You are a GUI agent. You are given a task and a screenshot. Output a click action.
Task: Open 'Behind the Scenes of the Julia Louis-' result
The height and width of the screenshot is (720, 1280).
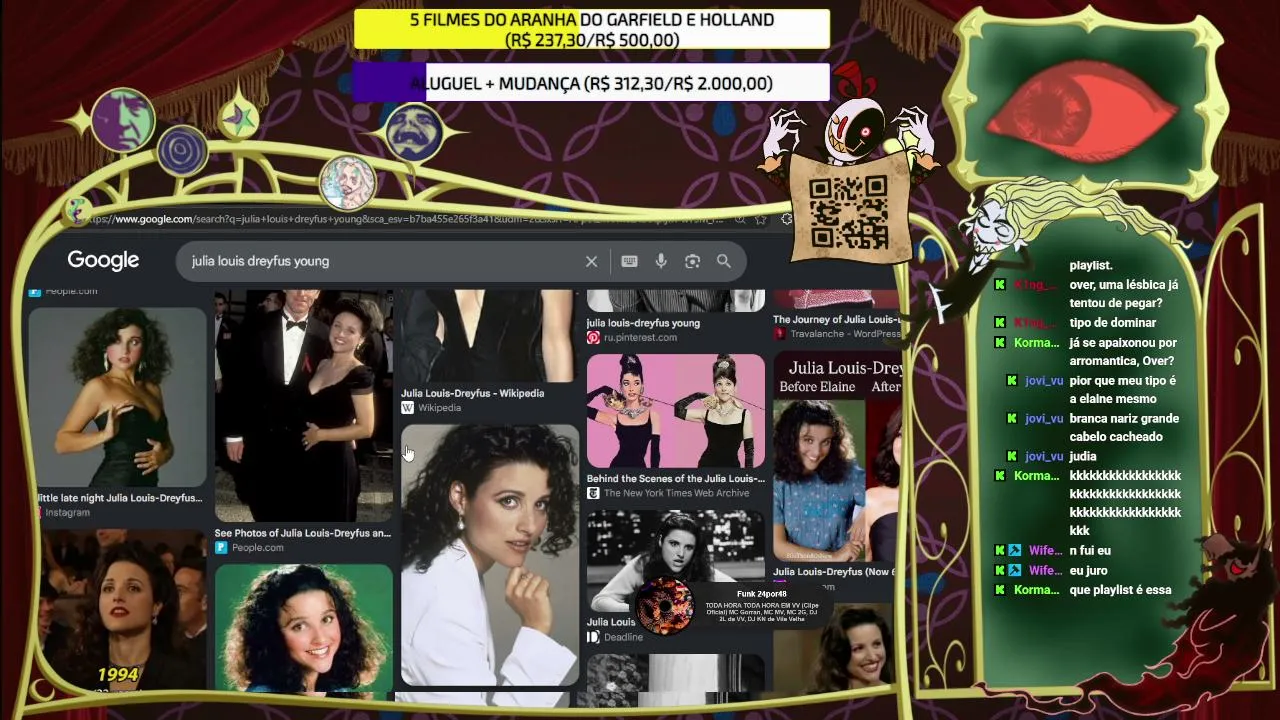pos(676,478)
